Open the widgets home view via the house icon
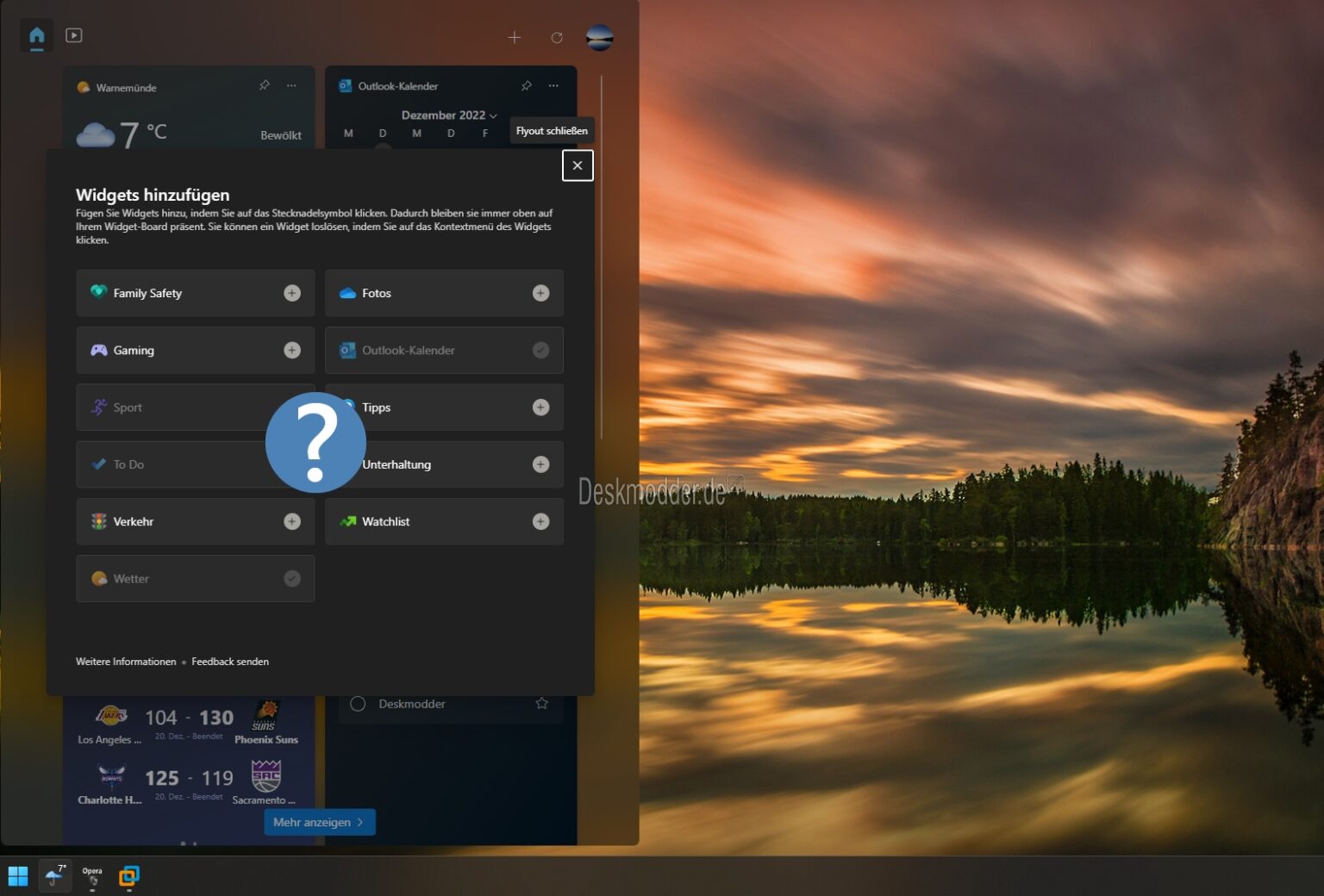The height and width of the screenshot is (896, 1324). click(x=35, y=35)
